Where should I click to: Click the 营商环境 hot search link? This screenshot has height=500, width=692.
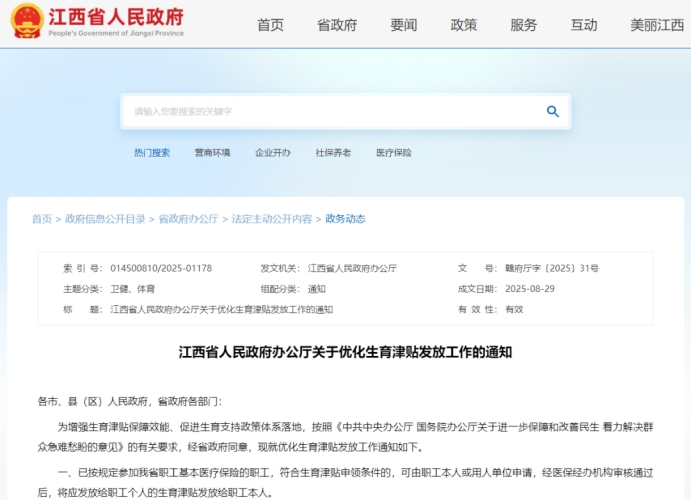click(212, 153)
